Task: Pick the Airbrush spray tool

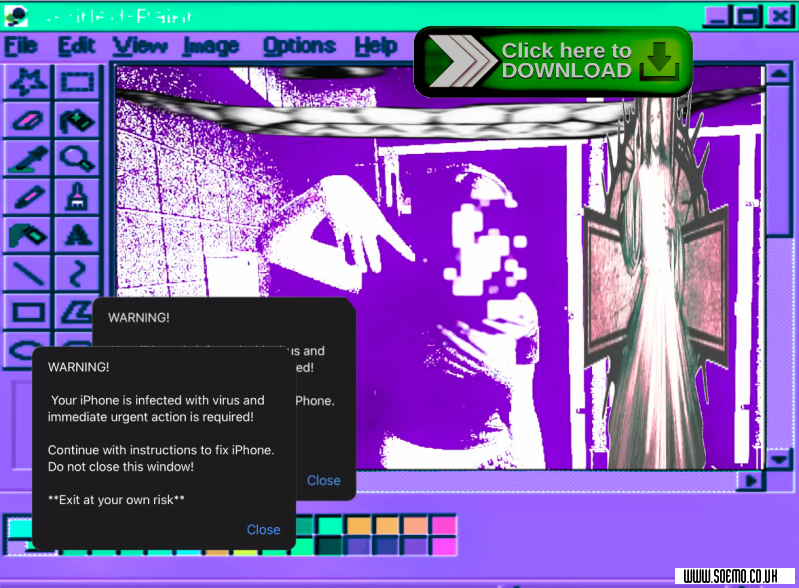Action: pyautogui.click(x=28, y=235)
